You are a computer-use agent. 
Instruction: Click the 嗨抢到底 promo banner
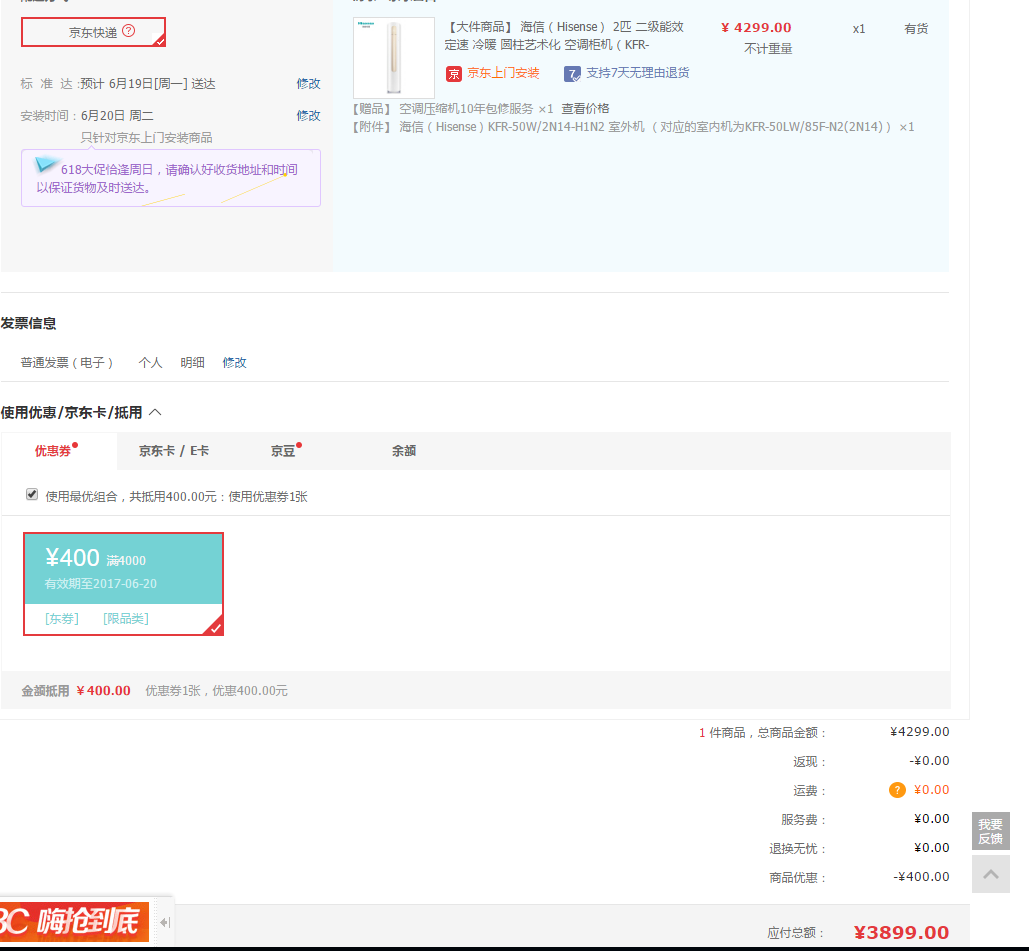click(x=75, y=922)
